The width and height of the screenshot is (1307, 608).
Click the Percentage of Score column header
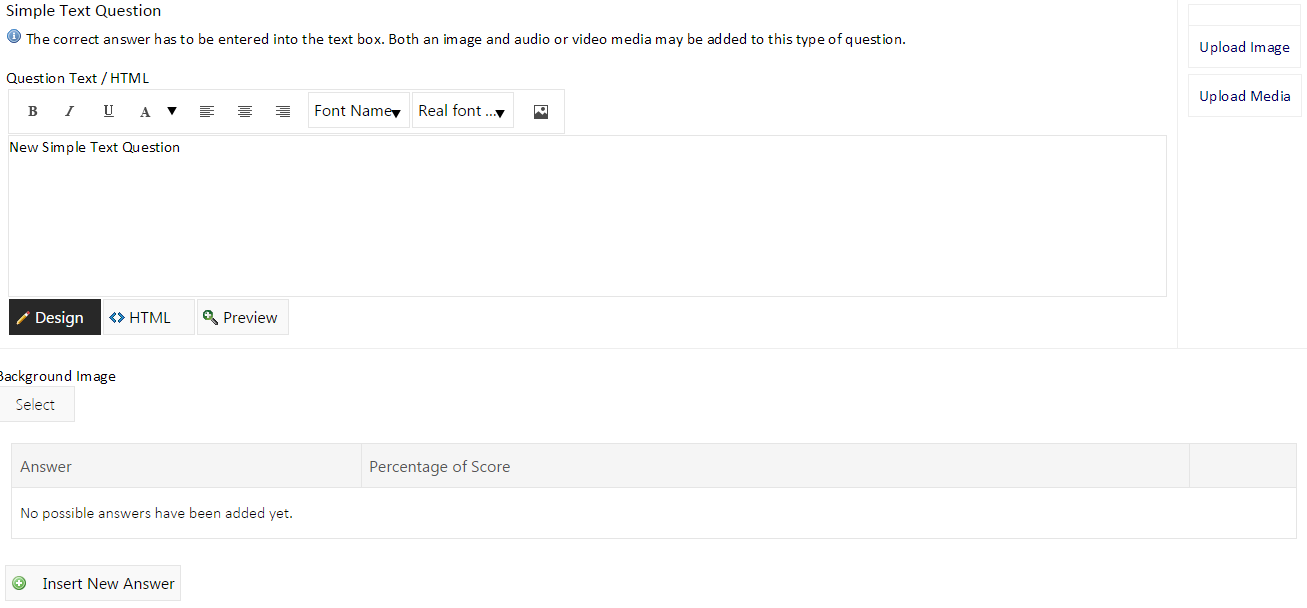(x=440, y=466)
